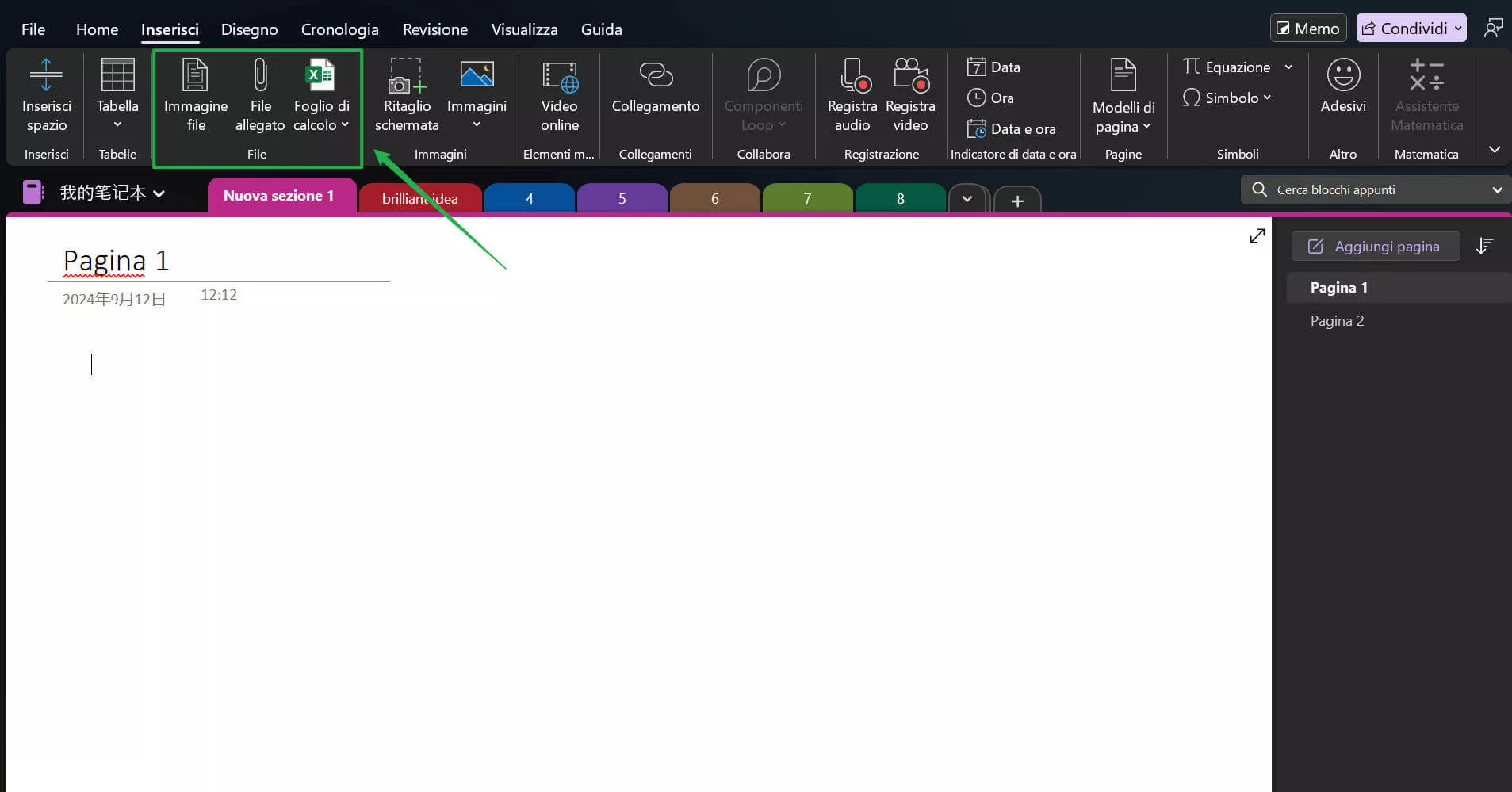The height and width of the screenshot is (792, 1512).
Task: Open the brown section tab 6
Action: 715,199
